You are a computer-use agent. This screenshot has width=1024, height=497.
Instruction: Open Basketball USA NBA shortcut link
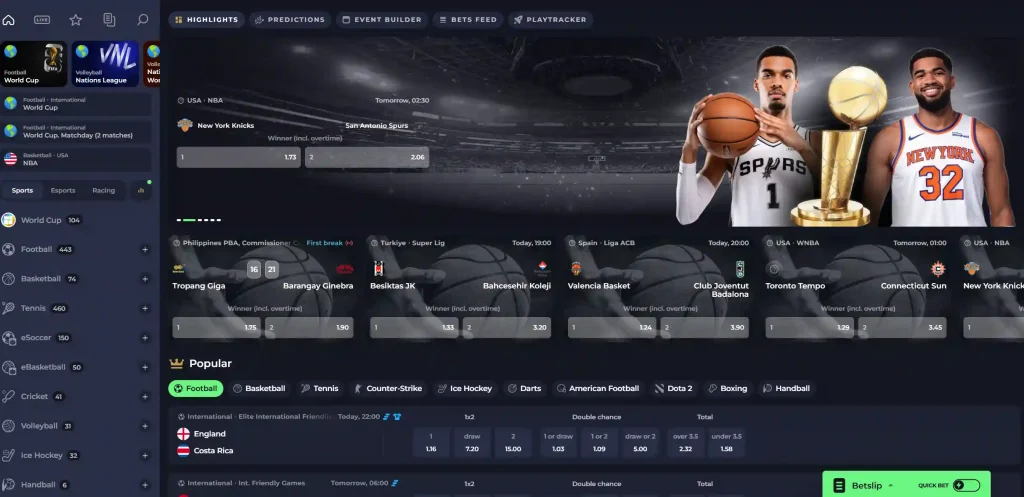point(76,159)
